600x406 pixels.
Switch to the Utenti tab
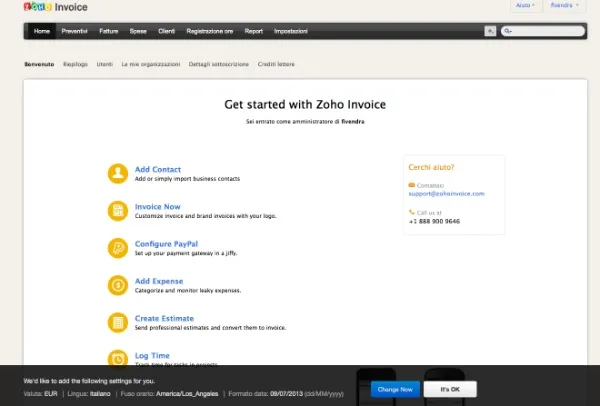click(x=104, y=64)
